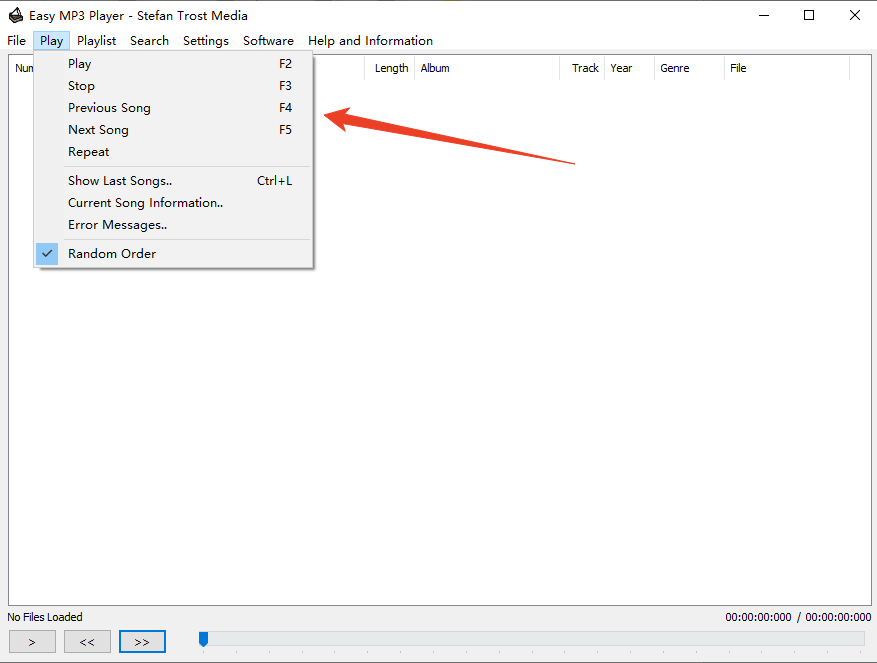The height and width of the screenshot is (663, 877).
Task: Select Previous Song menu entry
Action: pyautogui.click(x=173, y=107)
